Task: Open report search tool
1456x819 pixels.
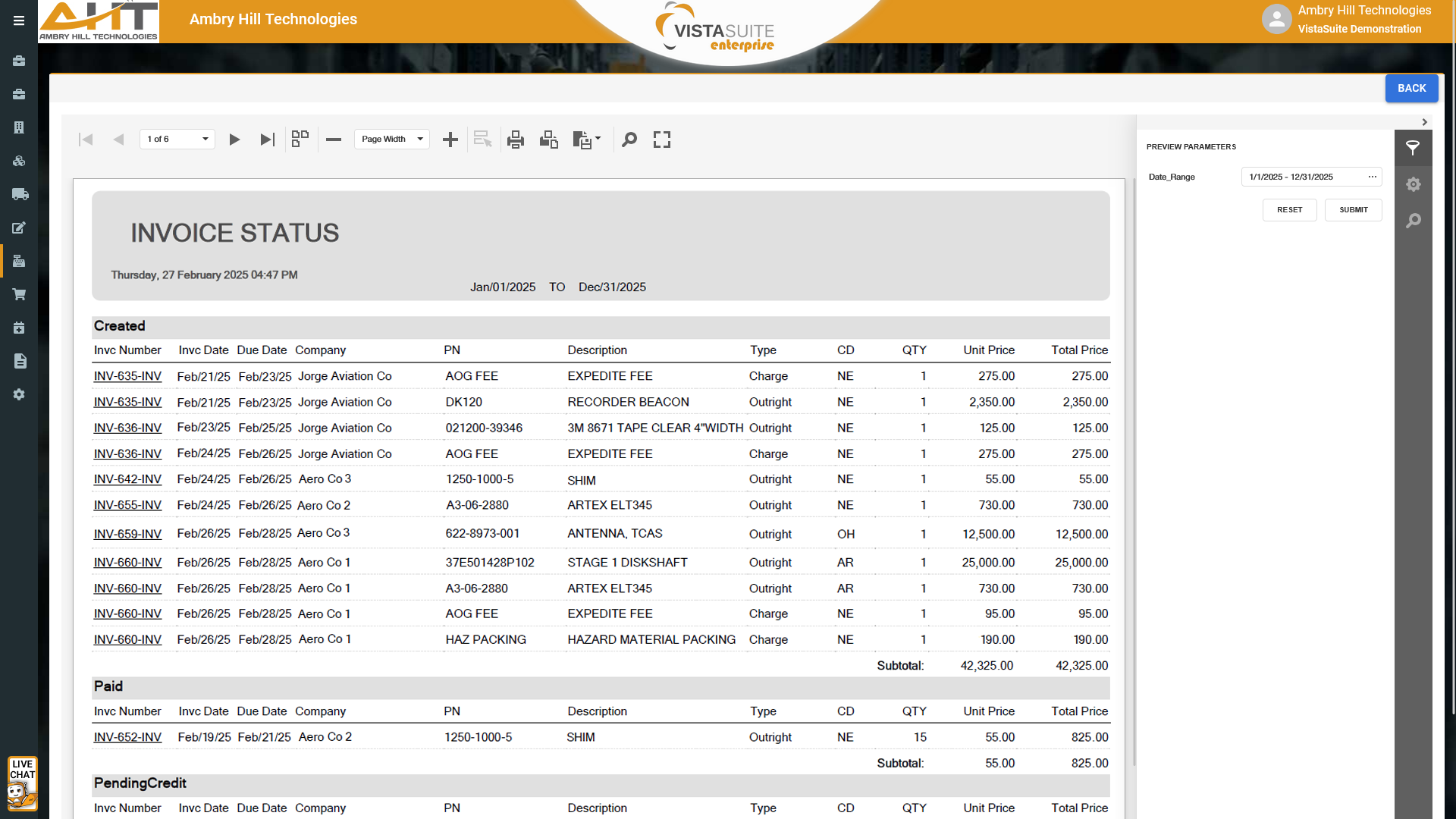Action: coord(629,140)
